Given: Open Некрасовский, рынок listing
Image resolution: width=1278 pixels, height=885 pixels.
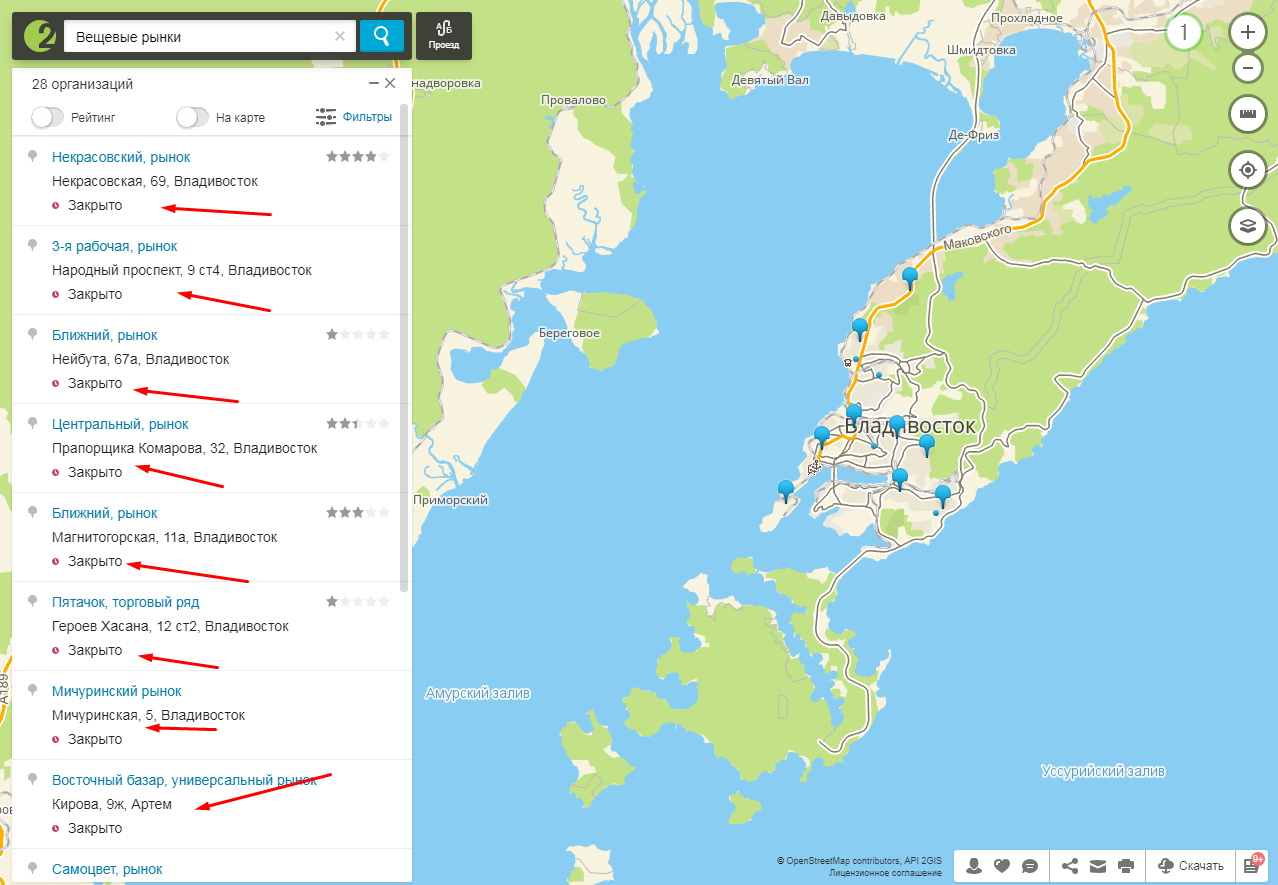Looking at the screenshot, I should 121,157.
